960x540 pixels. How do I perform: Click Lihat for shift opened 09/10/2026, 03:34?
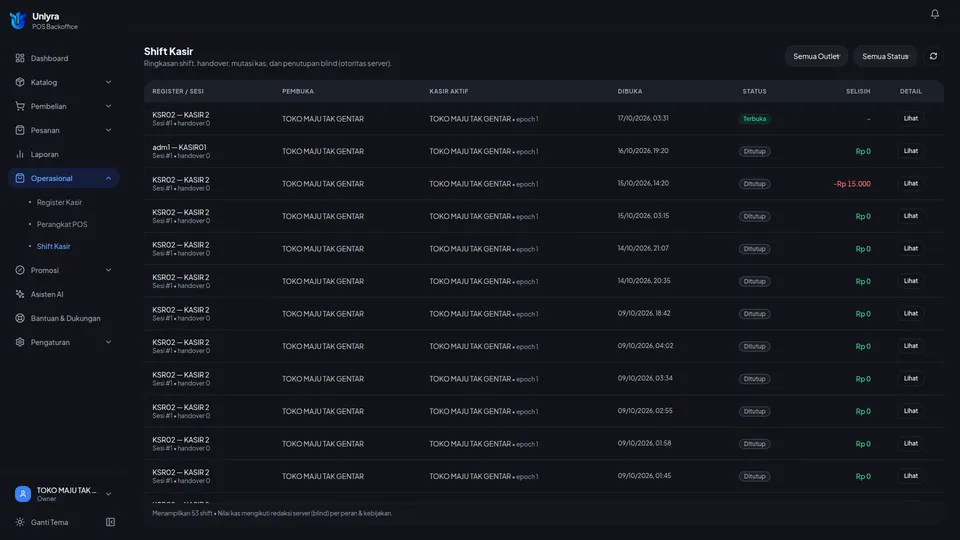910,378
